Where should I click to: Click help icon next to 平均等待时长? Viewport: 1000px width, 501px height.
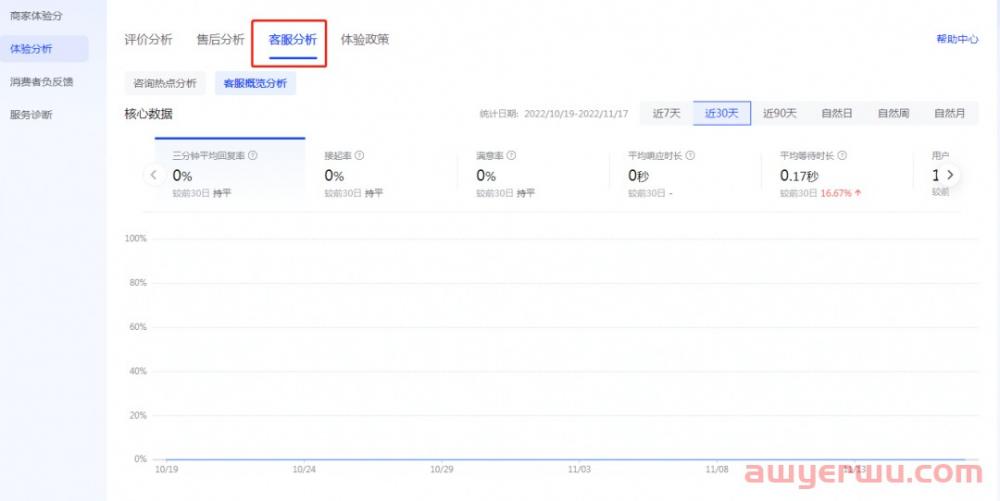click(842, 156)
